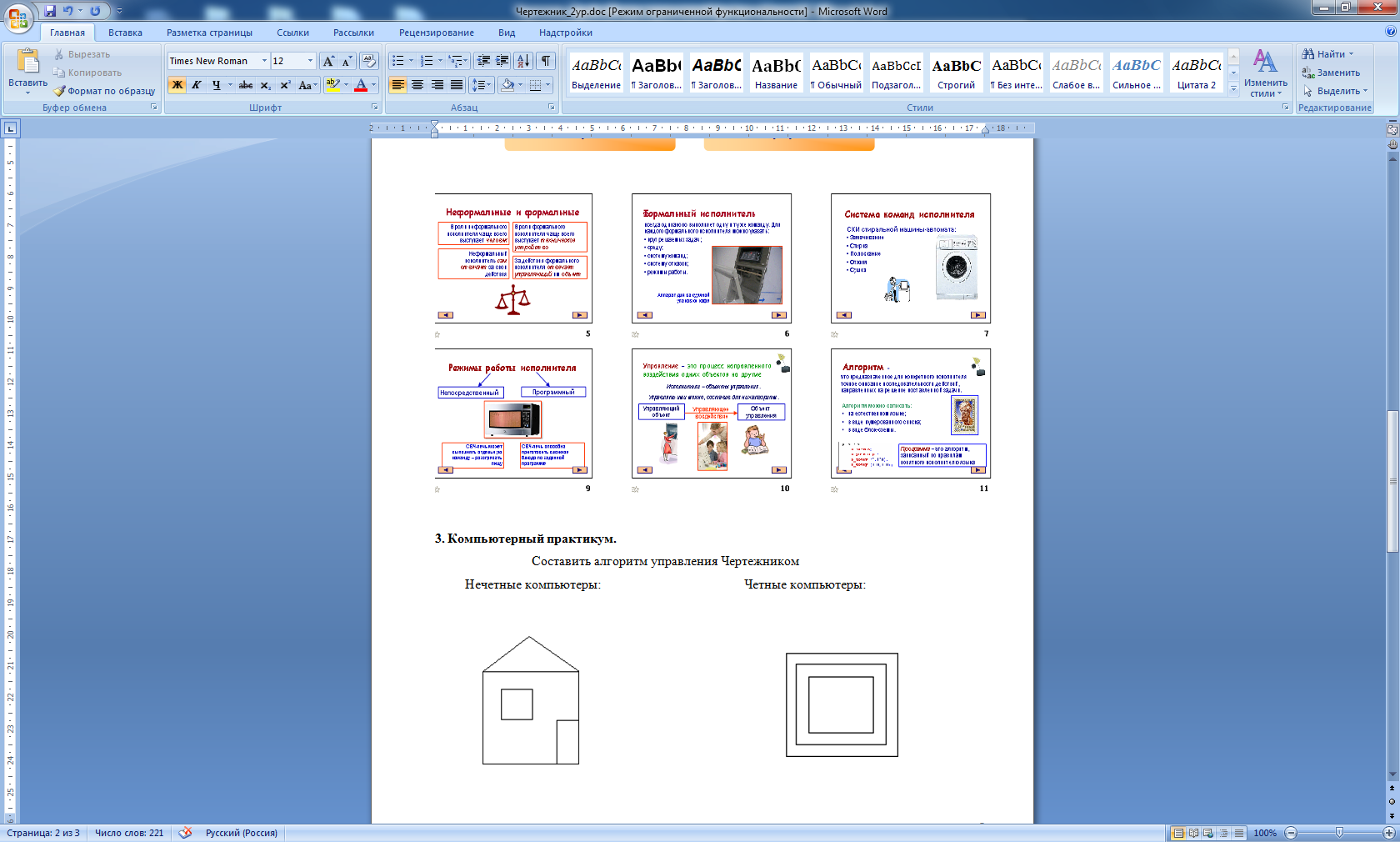Toggle Underline (Ч) formatting

216,85
